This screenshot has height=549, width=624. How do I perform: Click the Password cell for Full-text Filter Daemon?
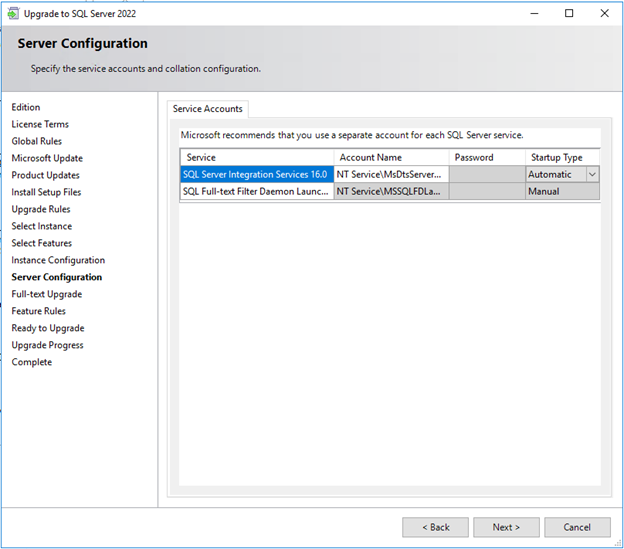pyautogui.click(x=487, y=191)
